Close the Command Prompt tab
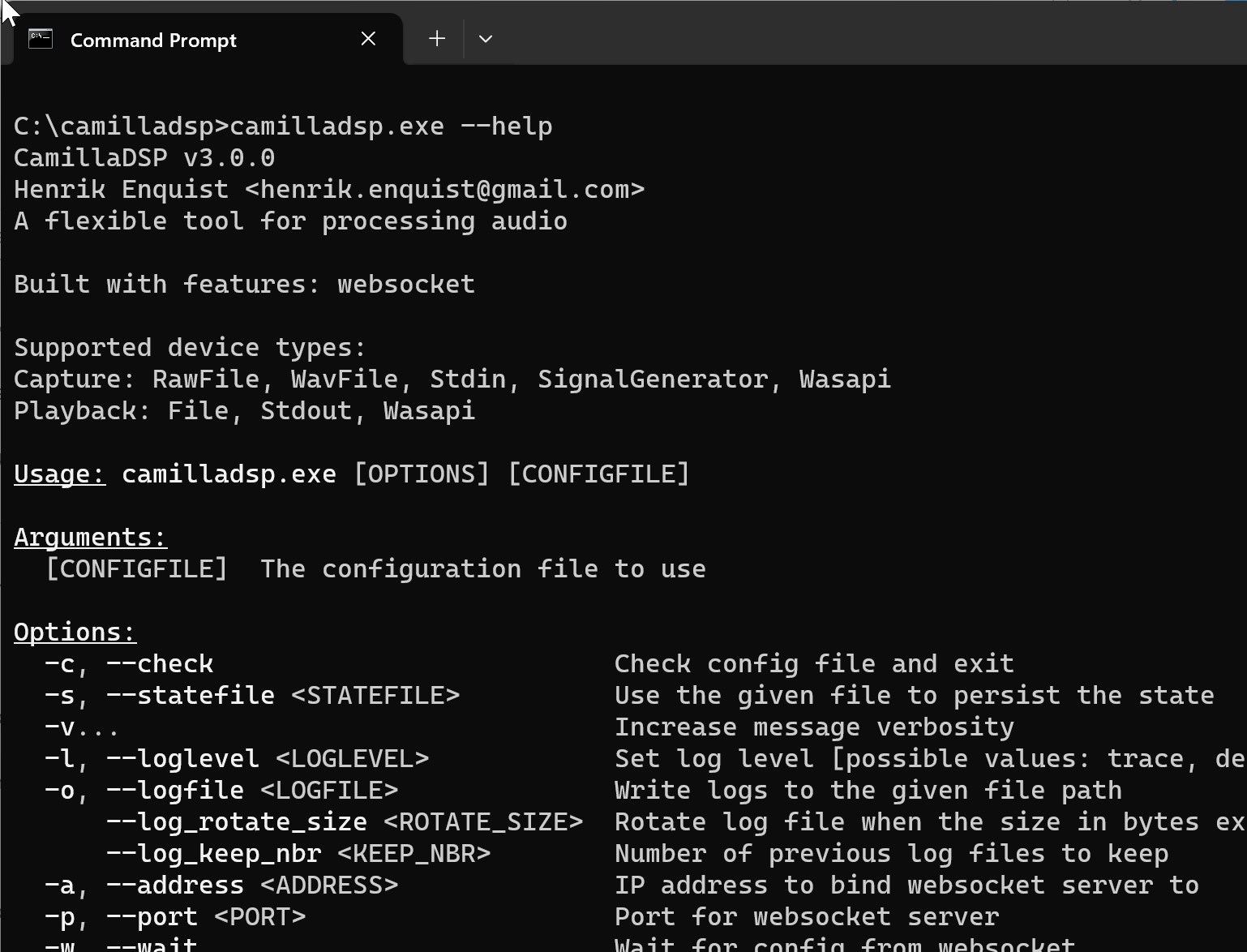The image size is (1247, 952). click(x=368, y=39)
